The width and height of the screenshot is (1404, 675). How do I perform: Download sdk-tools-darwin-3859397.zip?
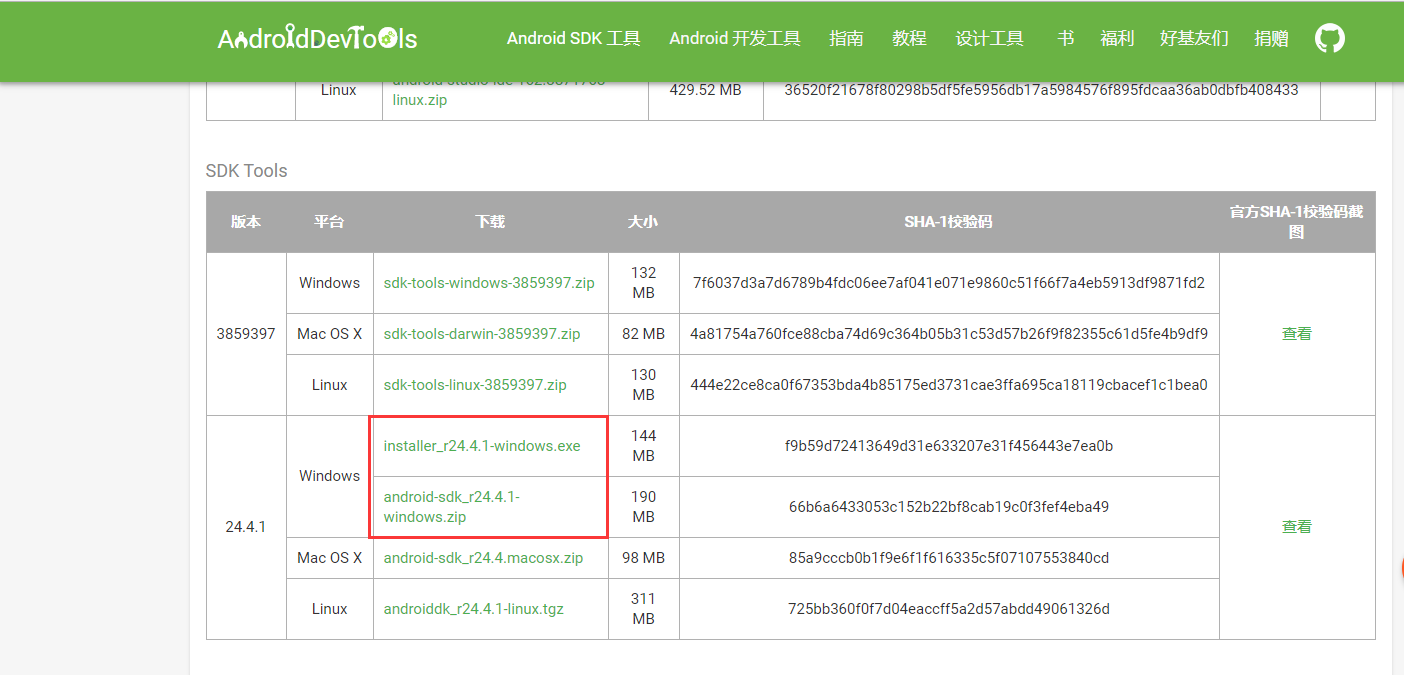pyautogui.click(x=482, y=334)
